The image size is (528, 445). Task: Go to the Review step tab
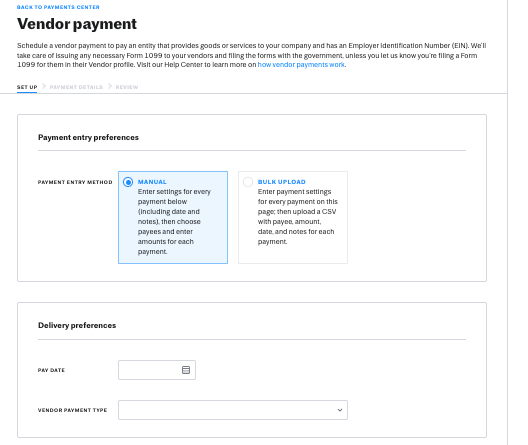coord(127,87)
